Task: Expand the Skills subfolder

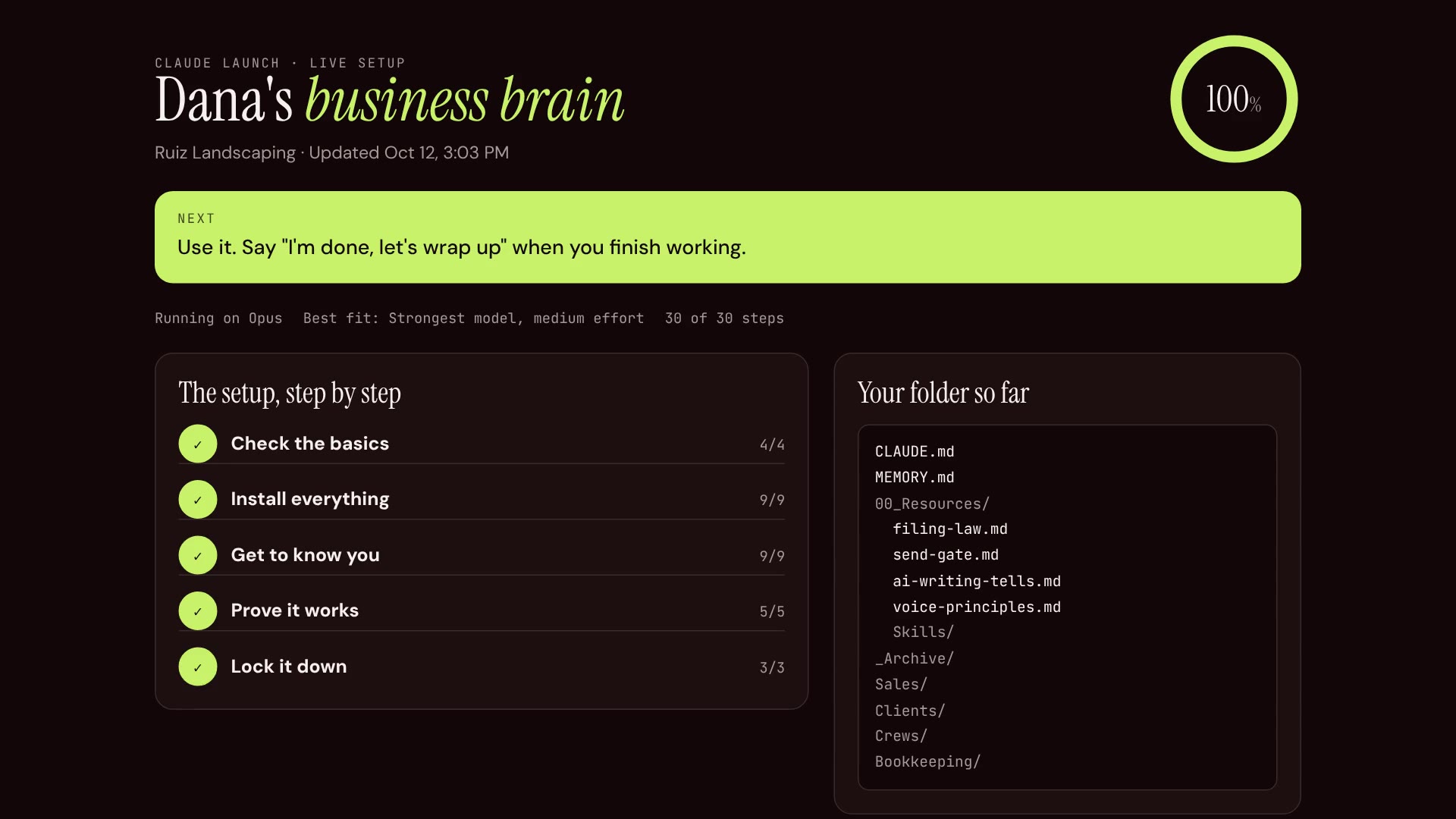Action: tap(923, 632)
